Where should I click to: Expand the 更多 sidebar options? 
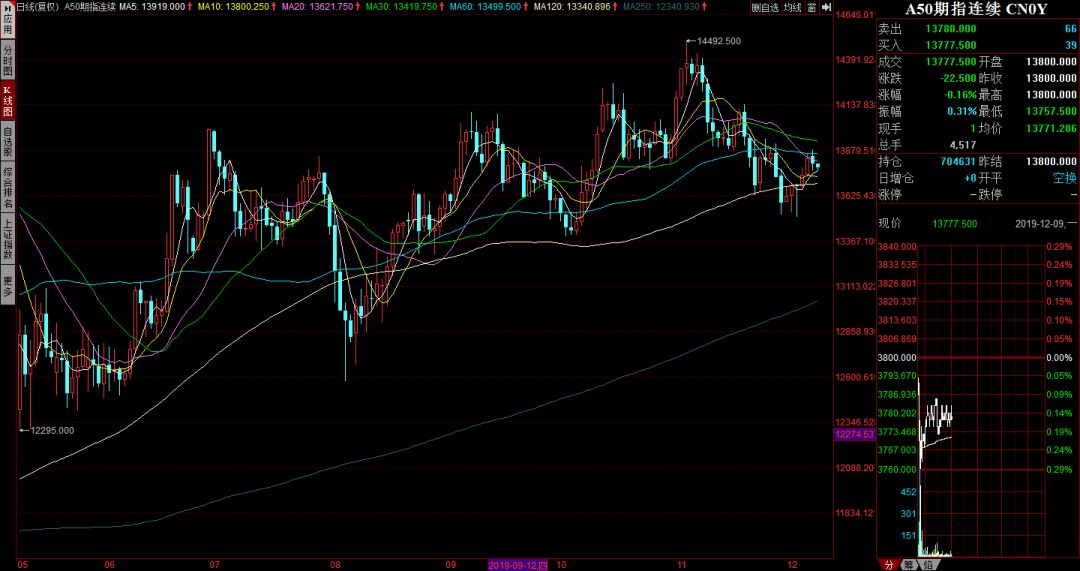tap(8, 287)
